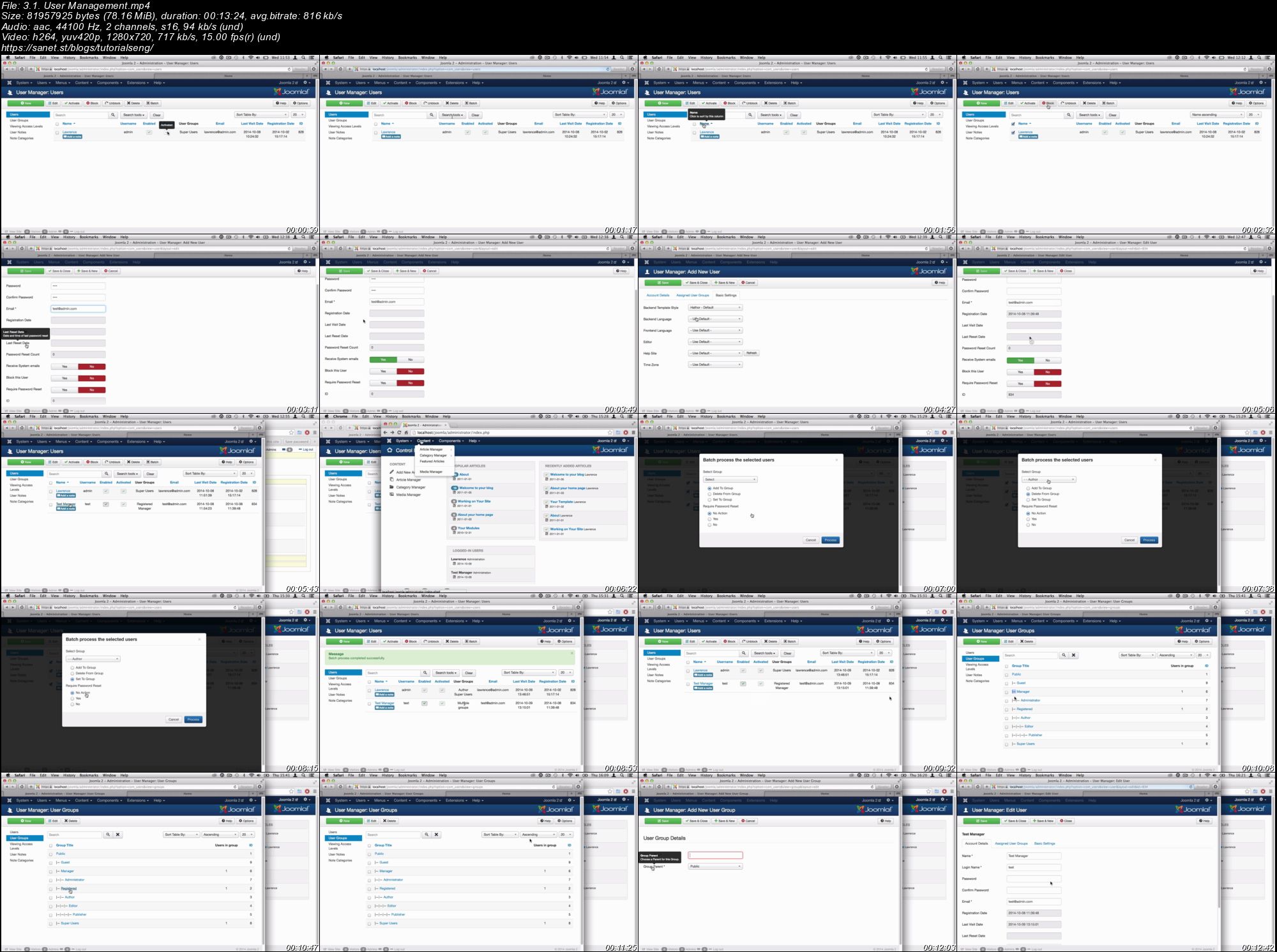The image size is (1277, 952).
Task: Select the Add To Group radio in the 00:07:00 frame
Action: (x=709, y=488)
